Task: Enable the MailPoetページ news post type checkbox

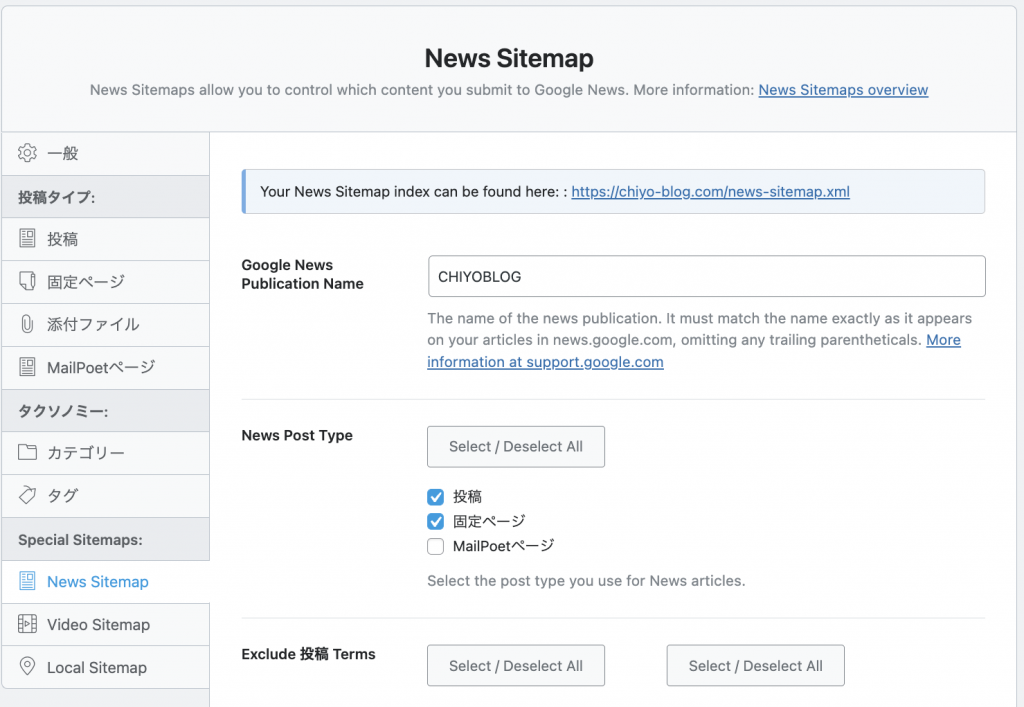Action: point(436,546)
